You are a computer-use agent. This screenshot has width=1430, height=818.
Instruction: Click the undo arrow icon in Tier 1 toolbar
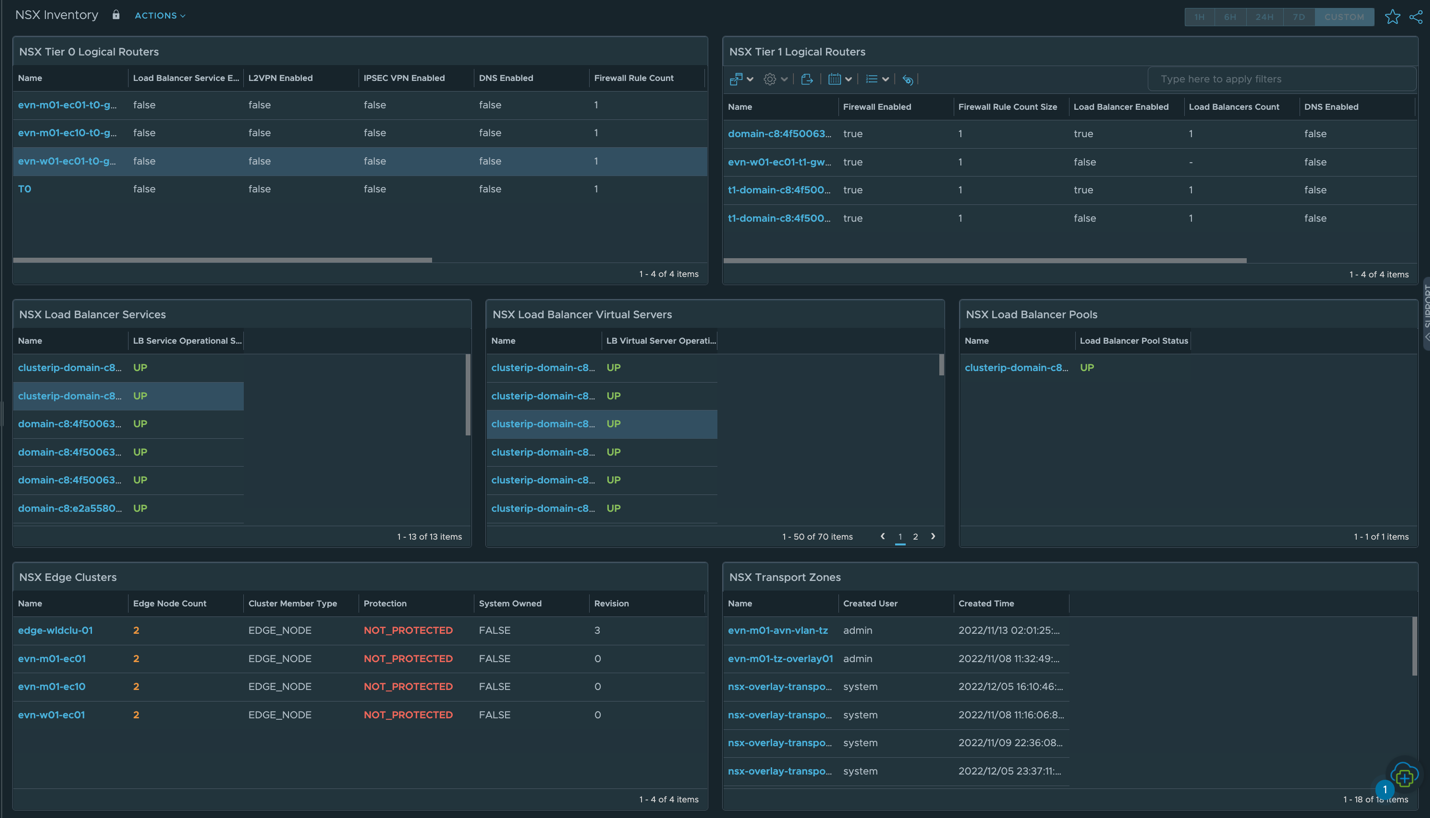coord(908,79)
